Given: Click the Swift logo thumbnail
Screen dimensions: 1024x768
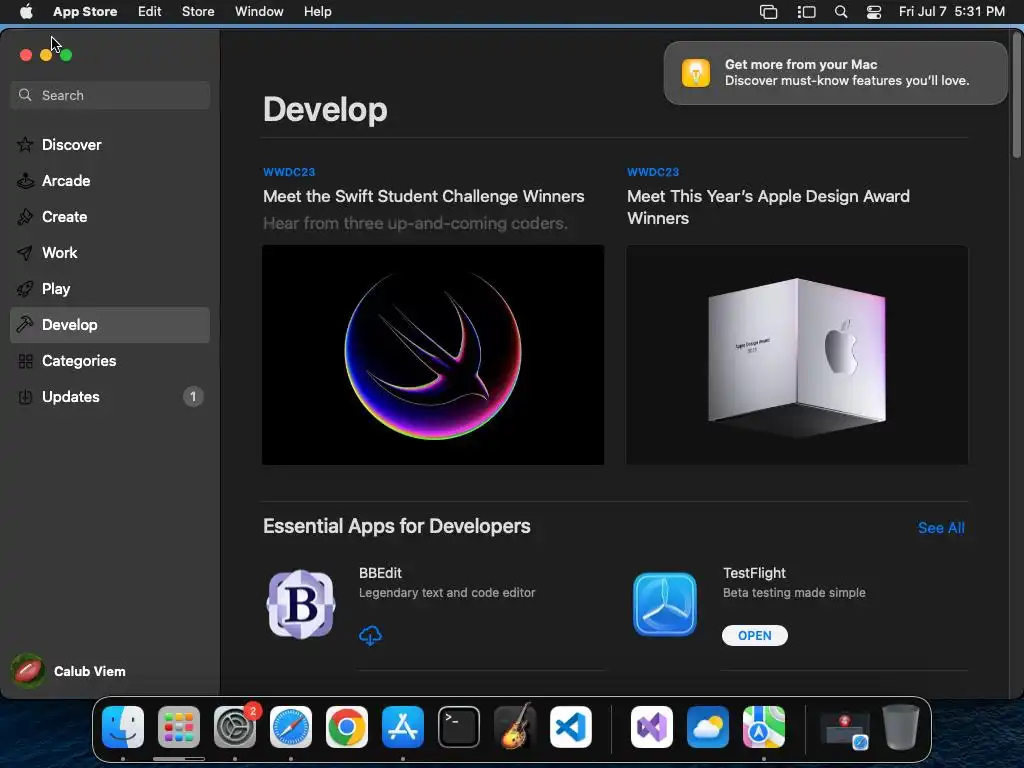Looking at the screenshot, I should (x=433, y=355).
